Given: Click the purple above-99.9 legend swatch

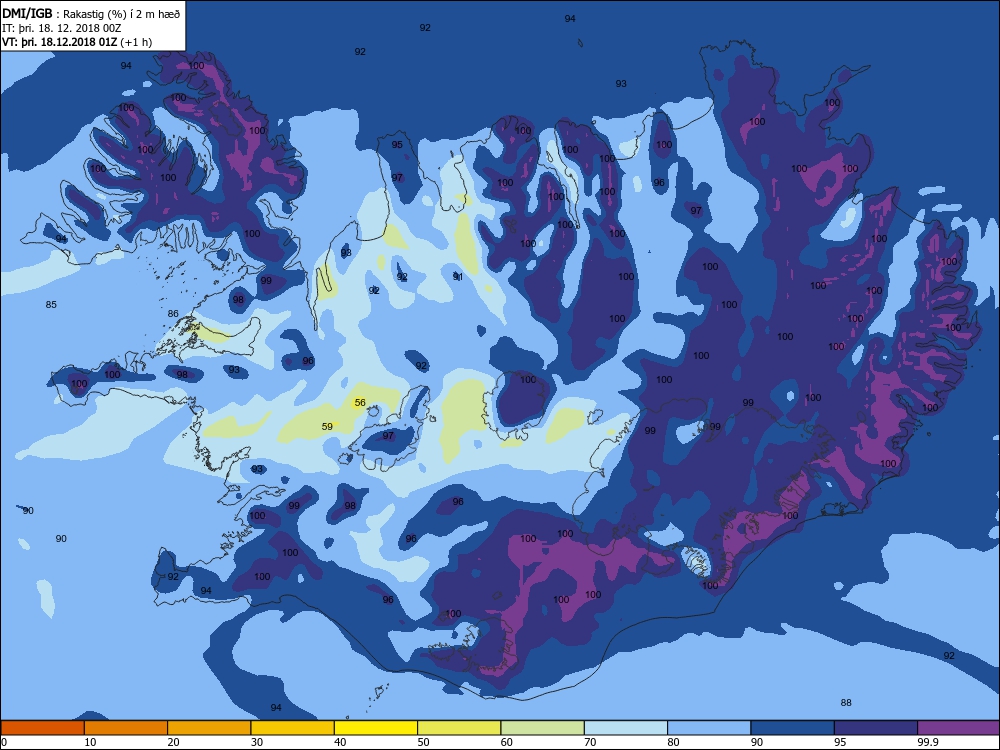Looking at the screenshot, I should tap(959, 728).
